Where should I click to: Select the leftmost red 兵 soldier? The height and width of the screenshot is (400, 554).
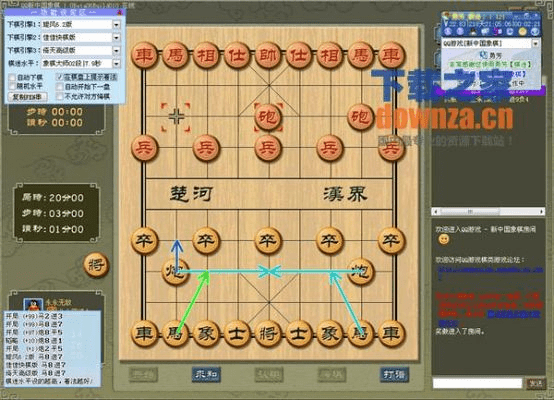coord(145,148)
